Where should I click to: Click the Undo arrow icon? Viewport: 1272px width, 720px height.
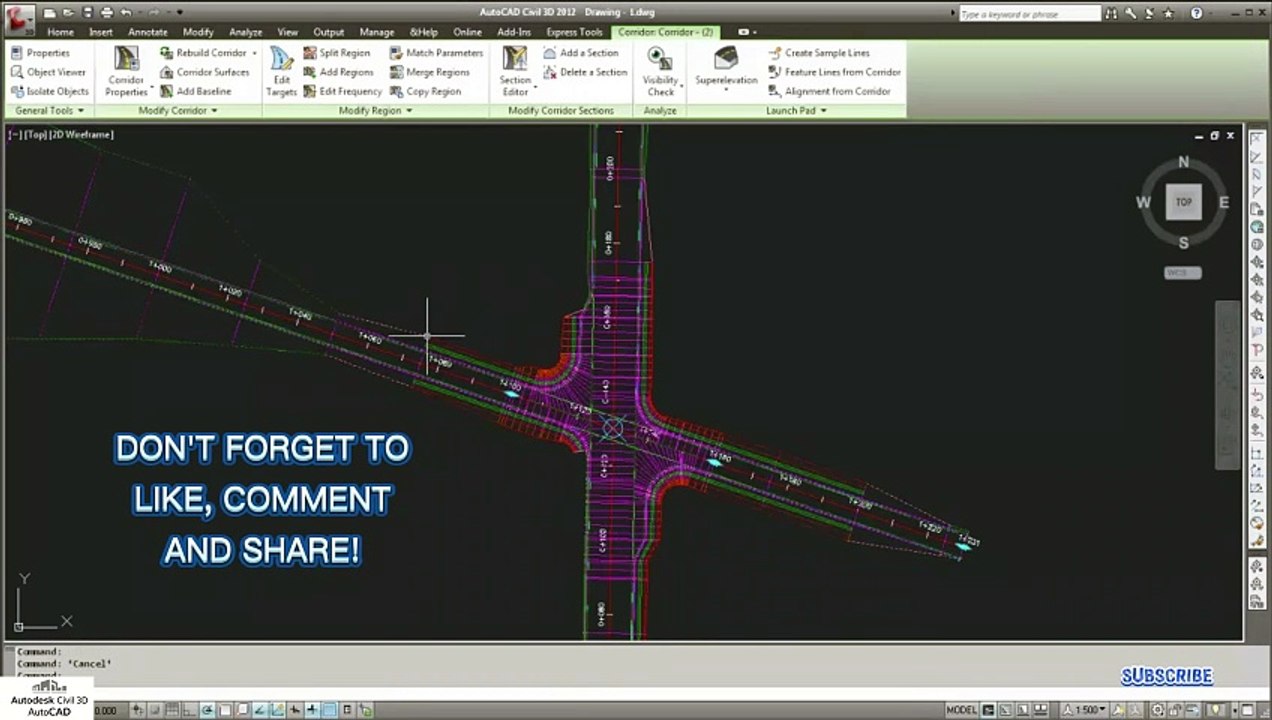click(x=125, y=13)
